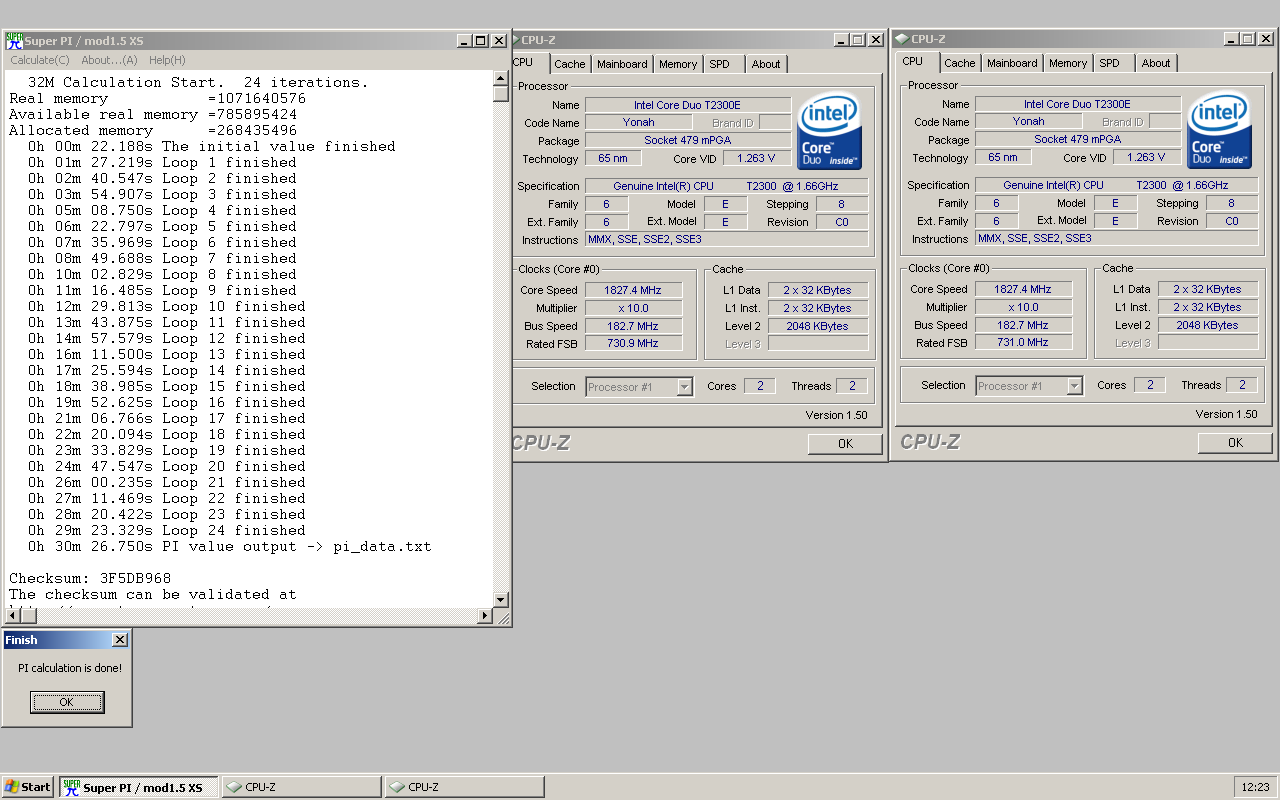
Task: Switch to Memory tab in second CPU-Z
Action: tap(1068, 63)
